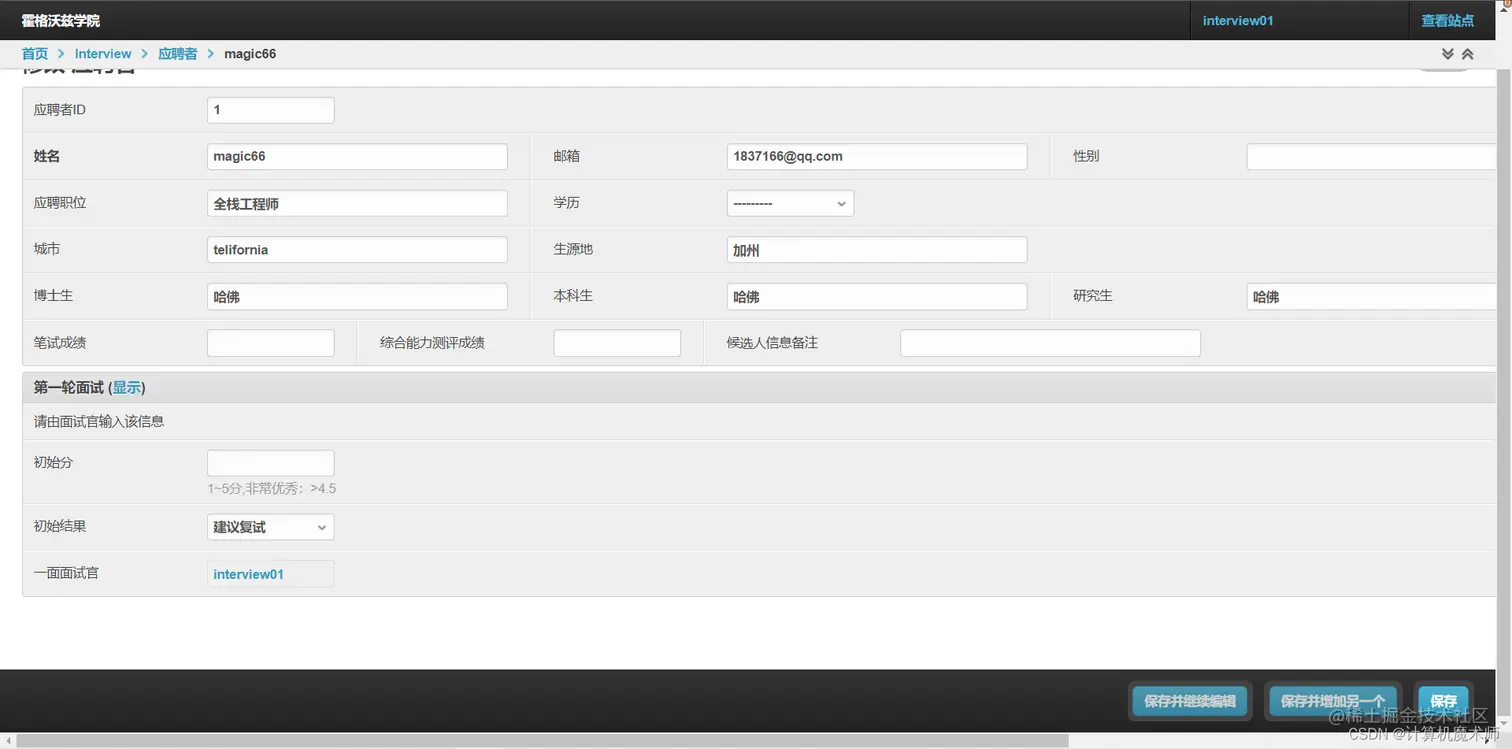Click 保存并增加另一个 button
Screen dimensions: 1512x749
(1333, 701)
